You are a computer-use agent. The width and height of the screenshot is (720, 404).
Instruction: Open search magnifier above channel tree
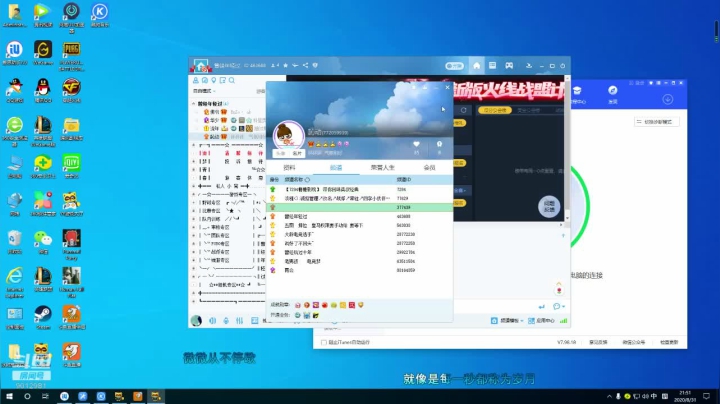point(232,80)
